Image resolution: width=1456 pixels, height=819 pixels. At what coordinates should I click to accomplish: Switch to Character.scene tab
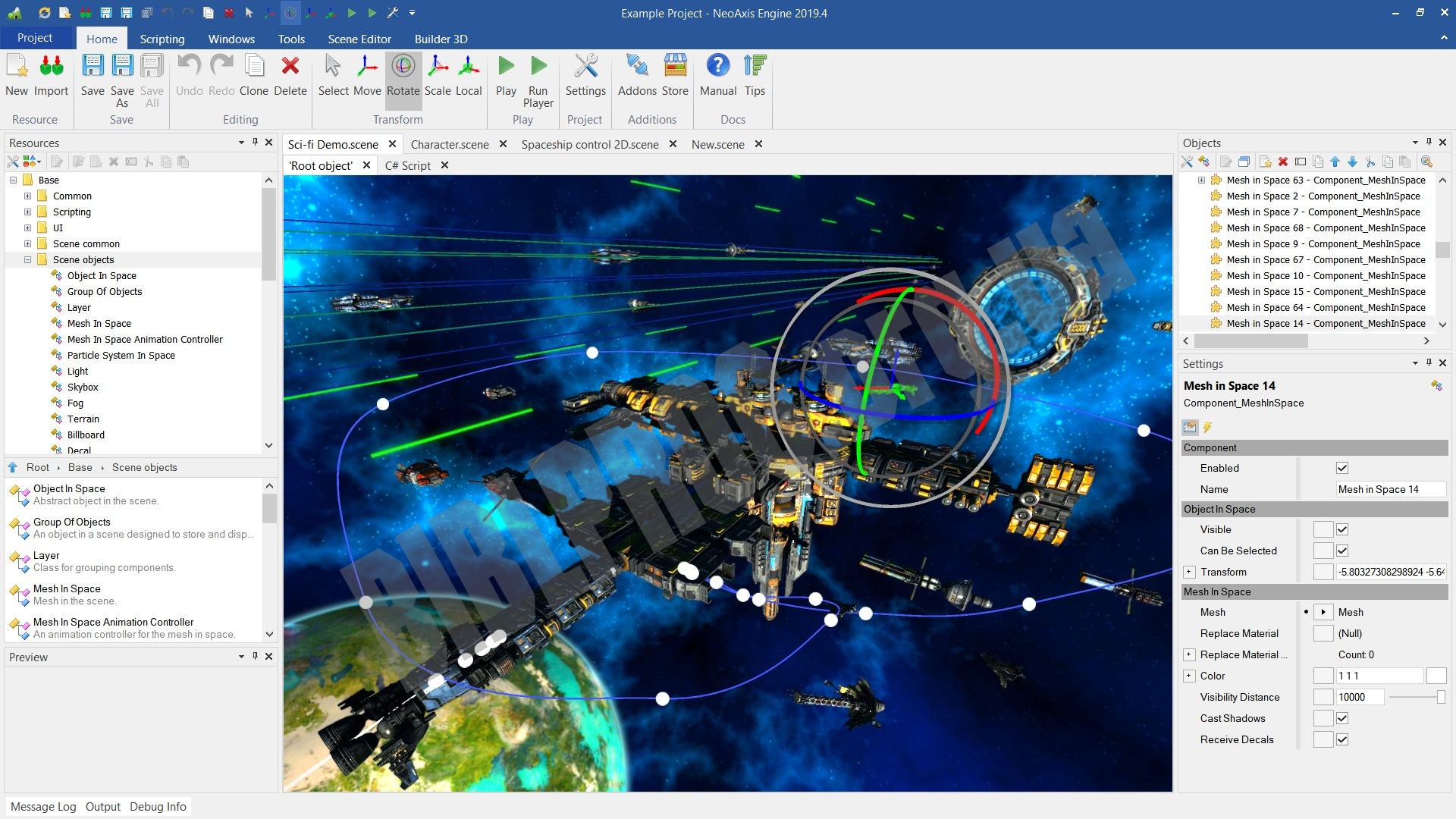[x=450, y=144]
